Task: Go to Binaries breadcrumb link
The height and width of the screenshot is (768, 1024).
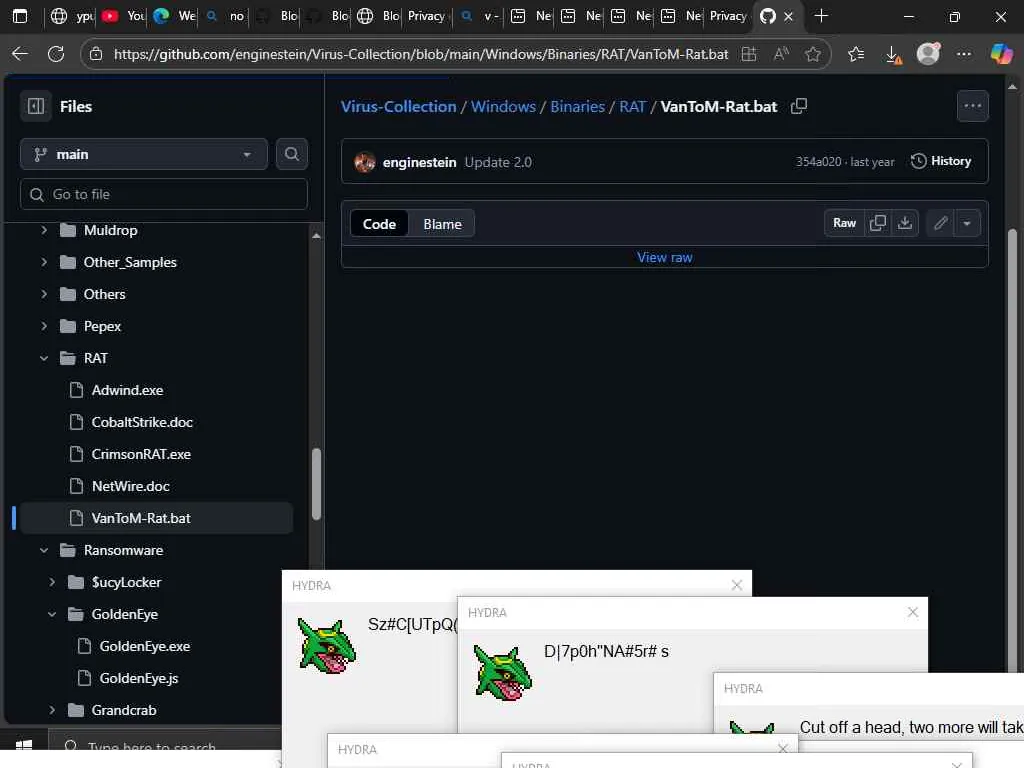Action: pos(577,106)
